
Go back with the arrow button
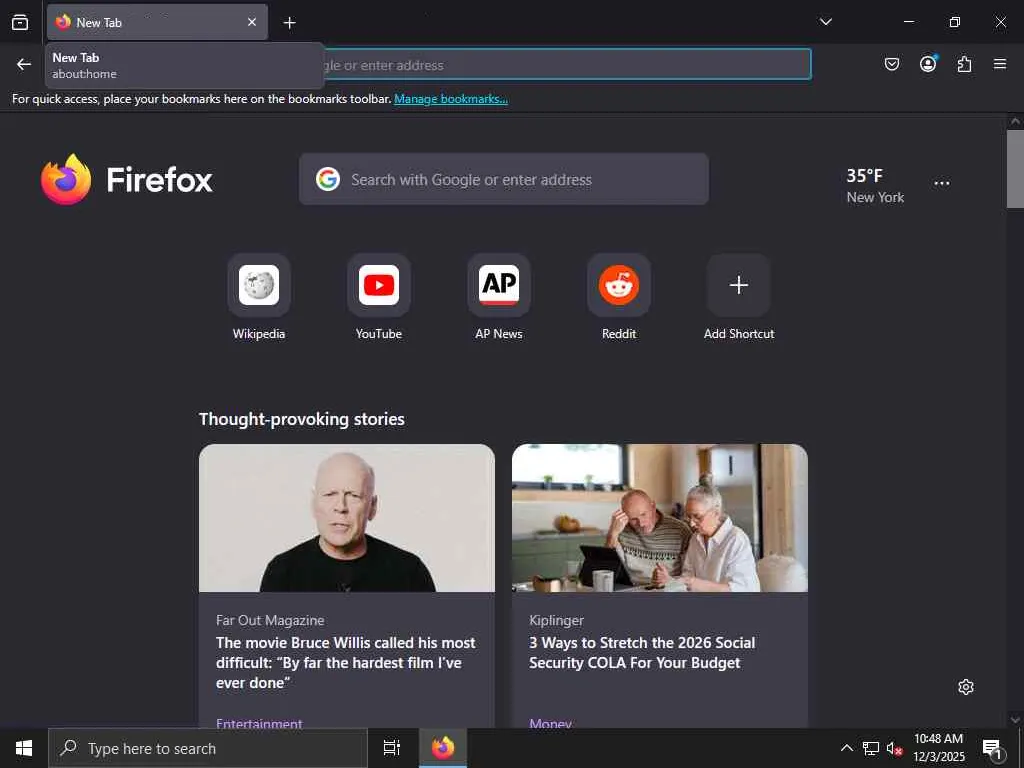coord(24,64)
